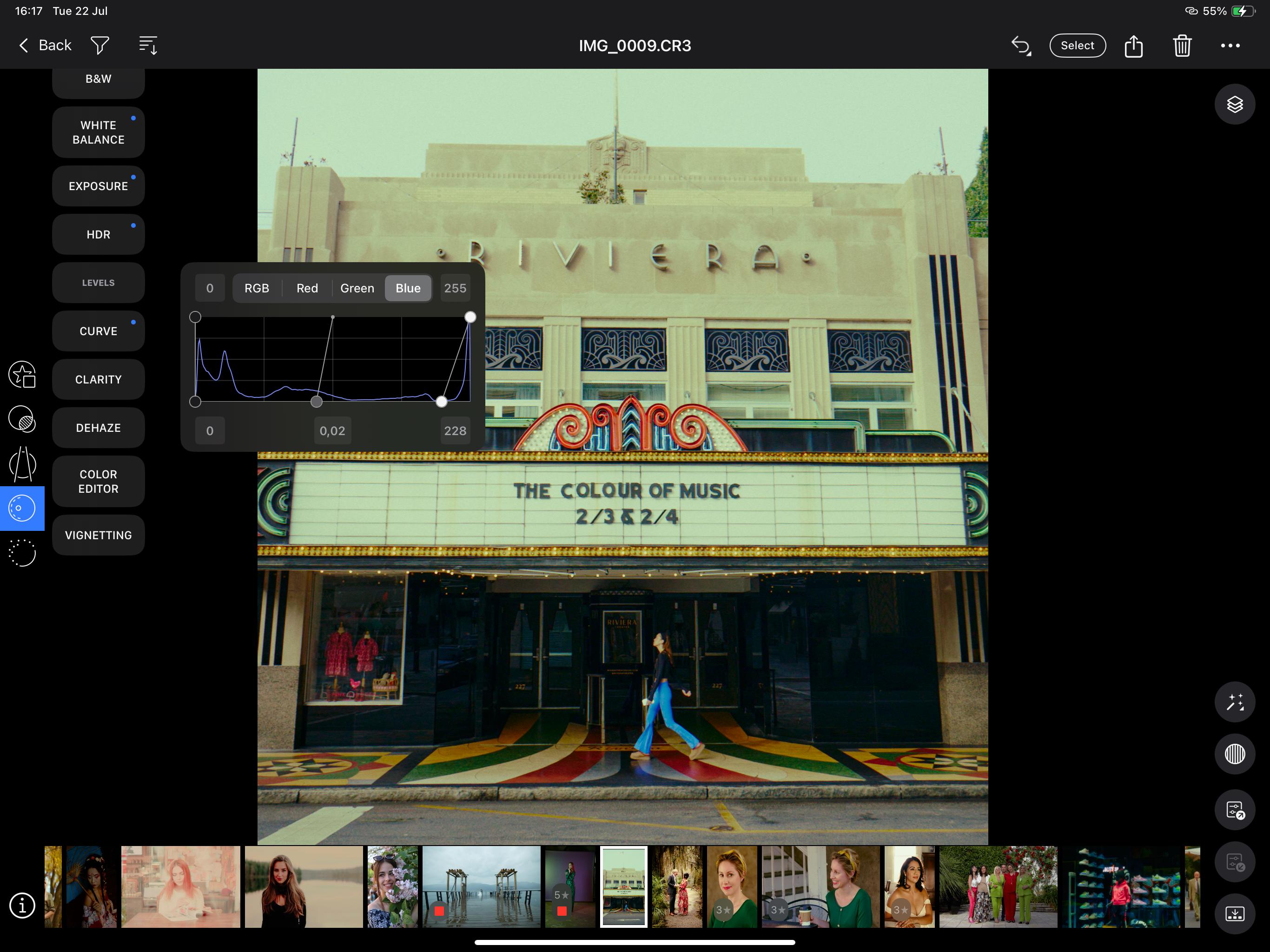
Task: Tap the Back chevron button
Action: (45, 46)
